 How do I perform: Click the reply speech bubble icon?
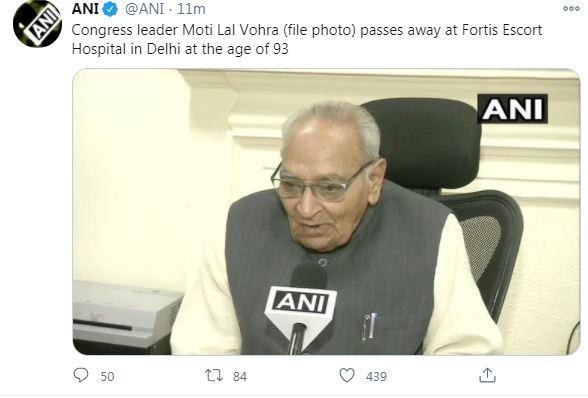81,375
